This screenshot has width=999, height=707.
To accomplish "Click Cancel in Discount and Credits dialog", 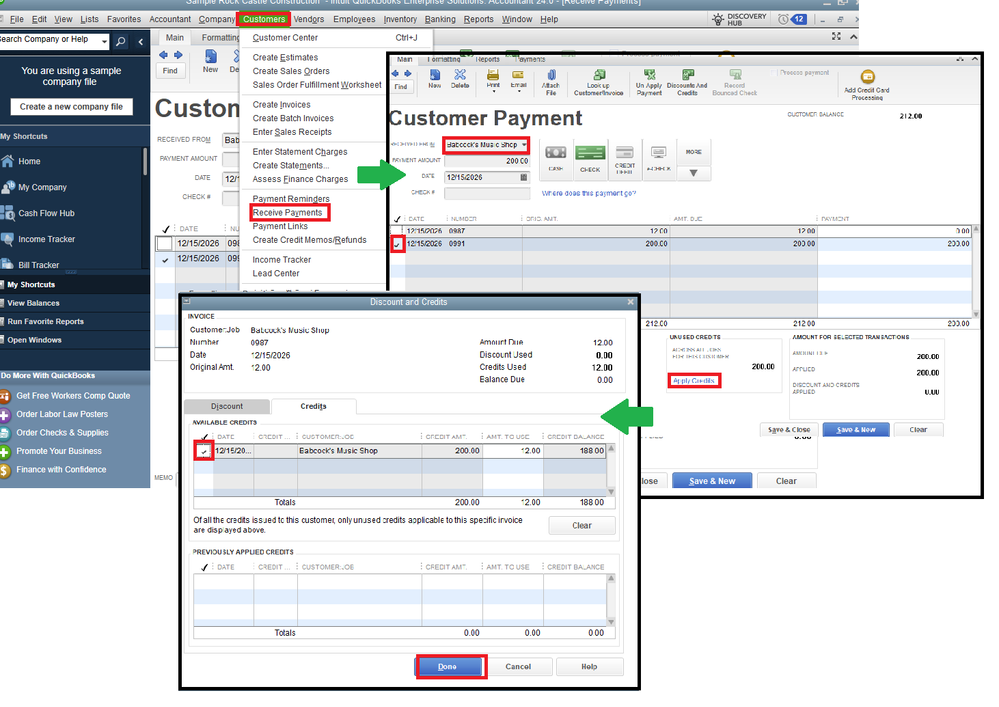I will (x=518, y=667).
